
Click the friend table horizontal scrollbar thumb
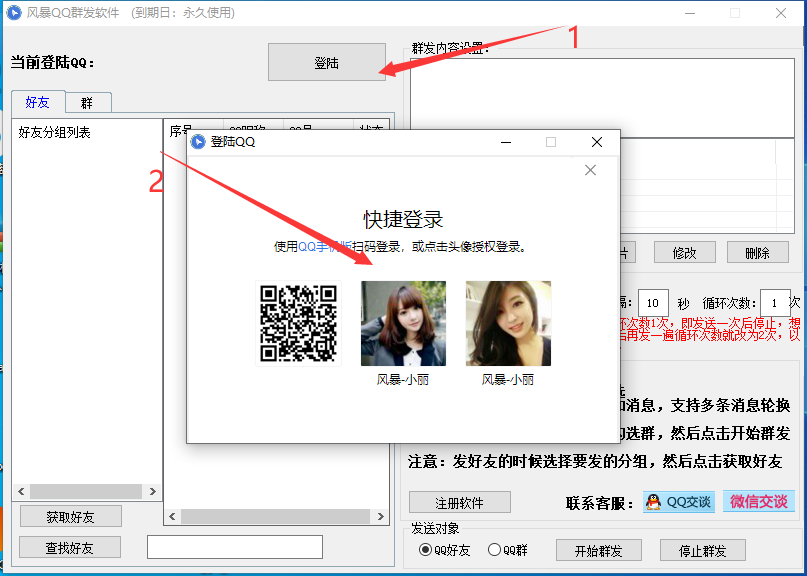tap(275, 516)
